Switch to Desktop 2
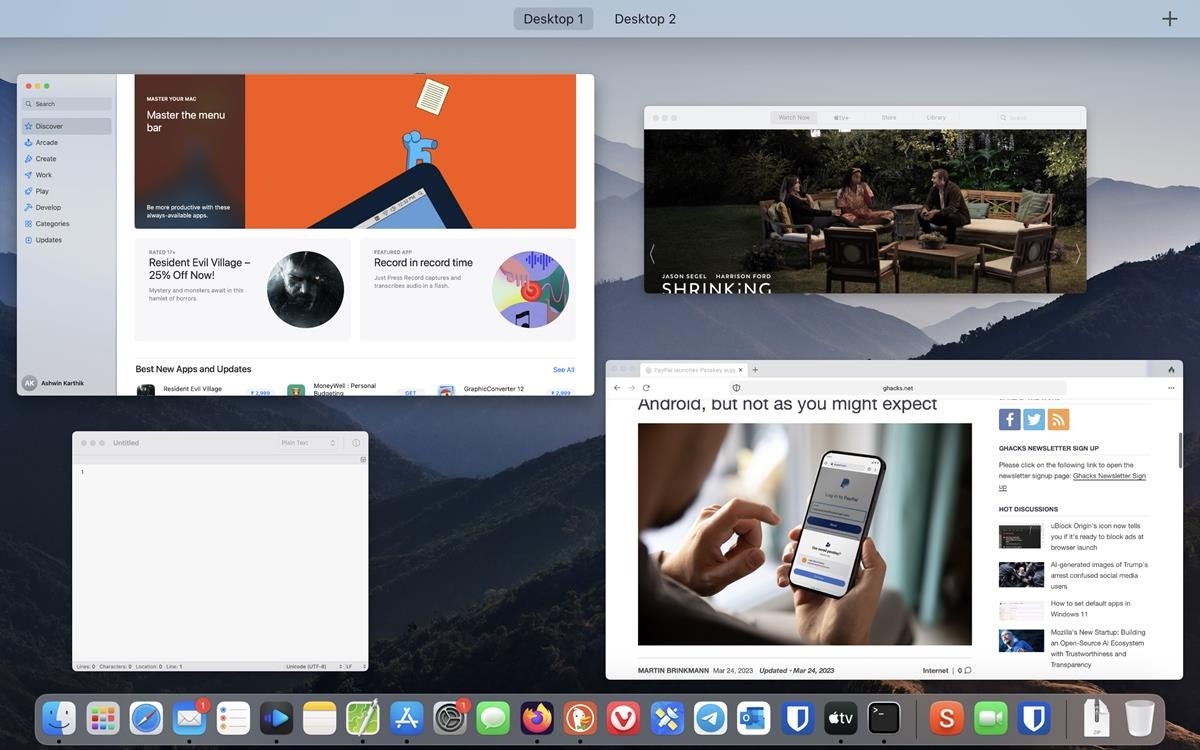Screen dimensions: 1200x750 point(645,19)
